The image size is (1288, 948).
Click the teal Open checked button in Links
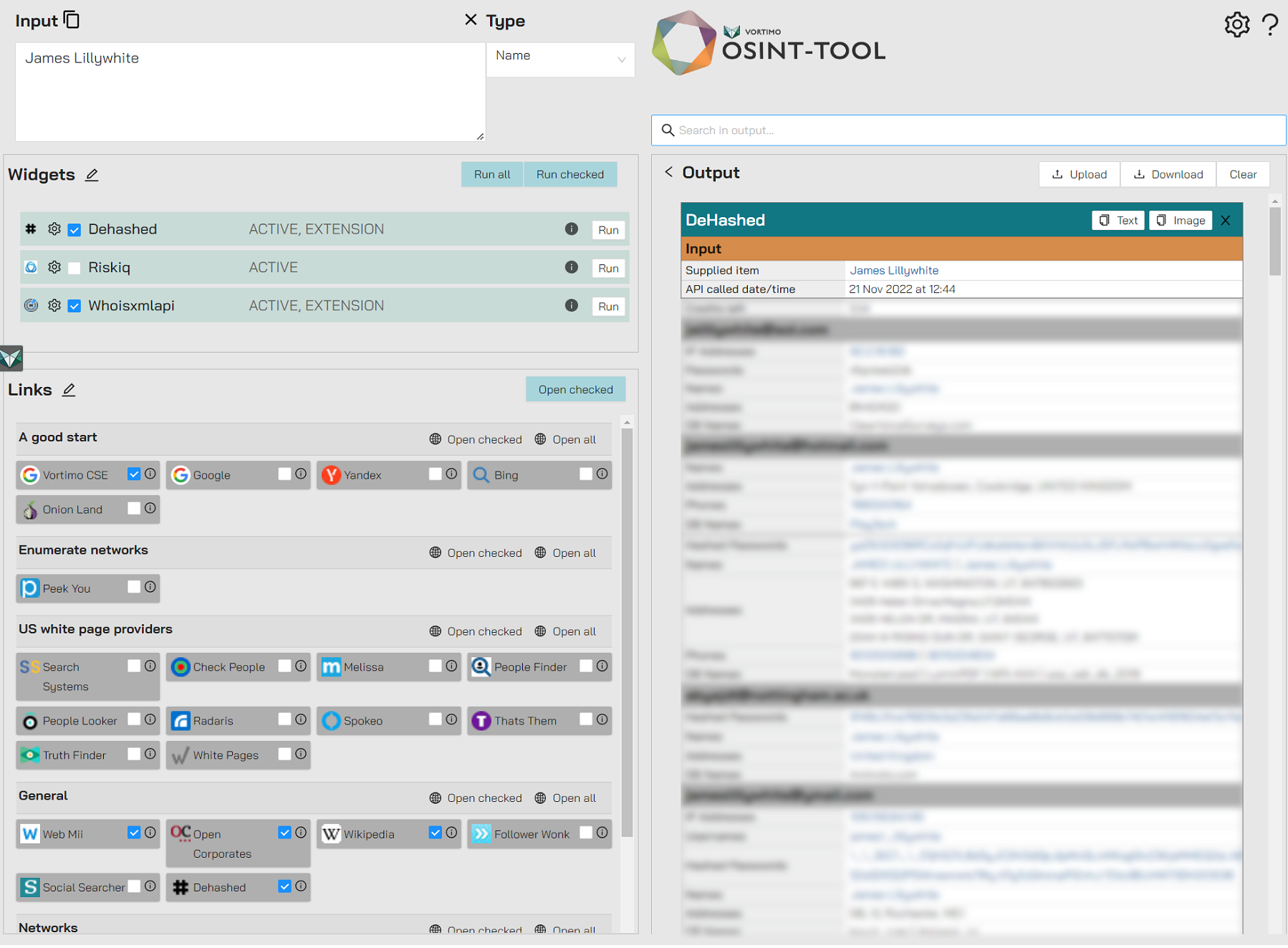coord(575,390)
